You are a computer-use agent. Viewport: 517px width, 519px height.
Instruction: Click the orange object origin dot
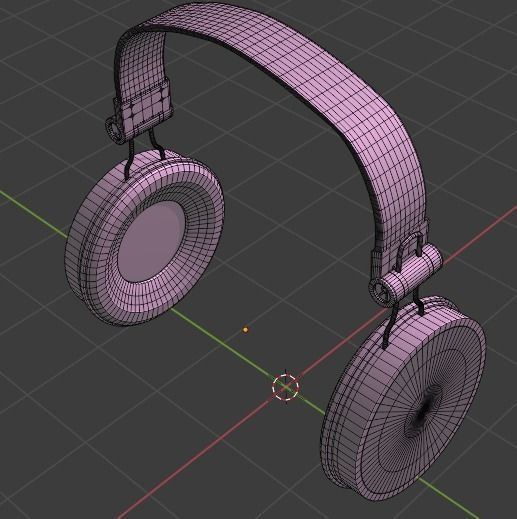point(246,330)
